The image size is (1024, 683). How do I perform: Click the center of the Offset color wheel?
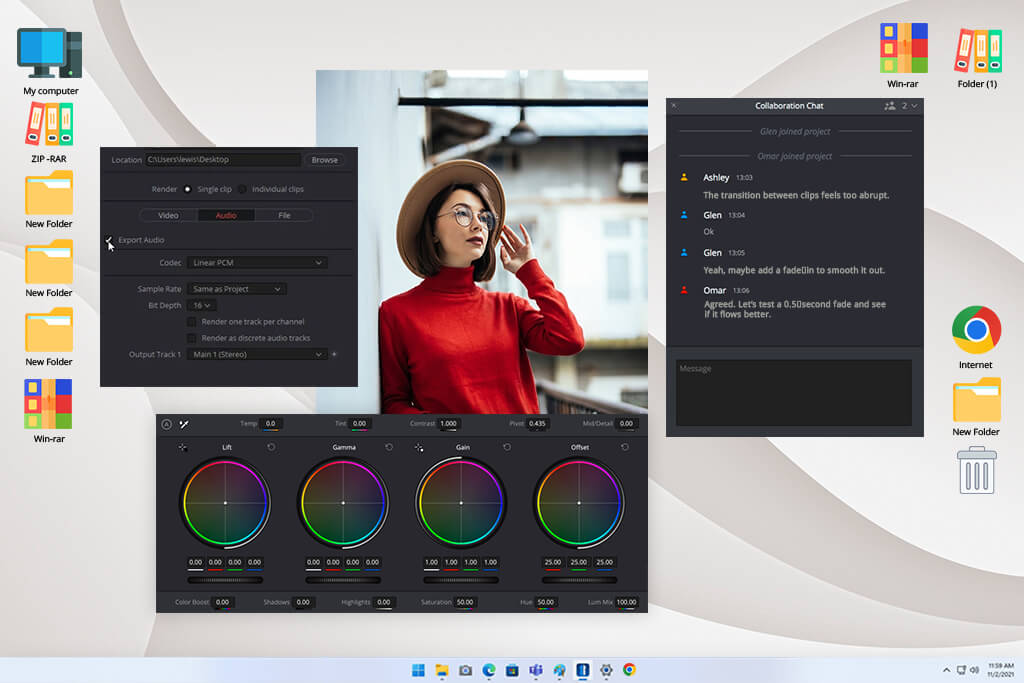[579, 503]
